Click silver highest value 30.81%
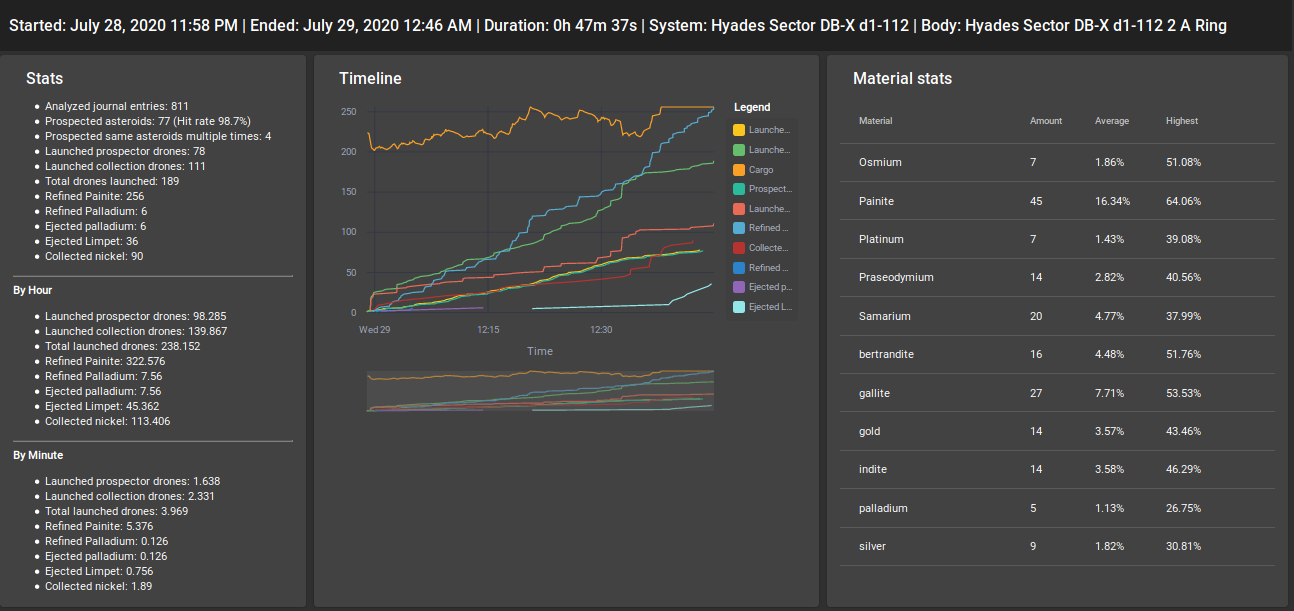Screen dimensions: 1294x611 pos(1183,546)
